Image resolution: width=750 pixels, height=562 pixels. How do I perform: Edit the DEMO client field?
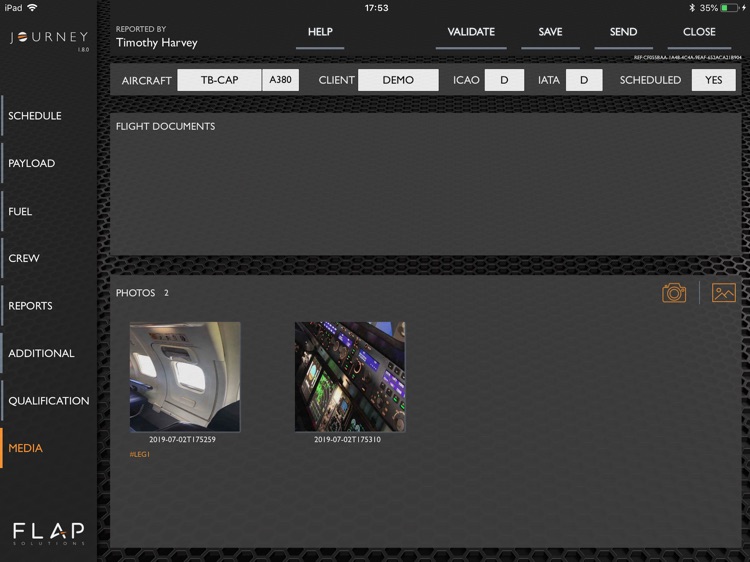pos(398,80)
